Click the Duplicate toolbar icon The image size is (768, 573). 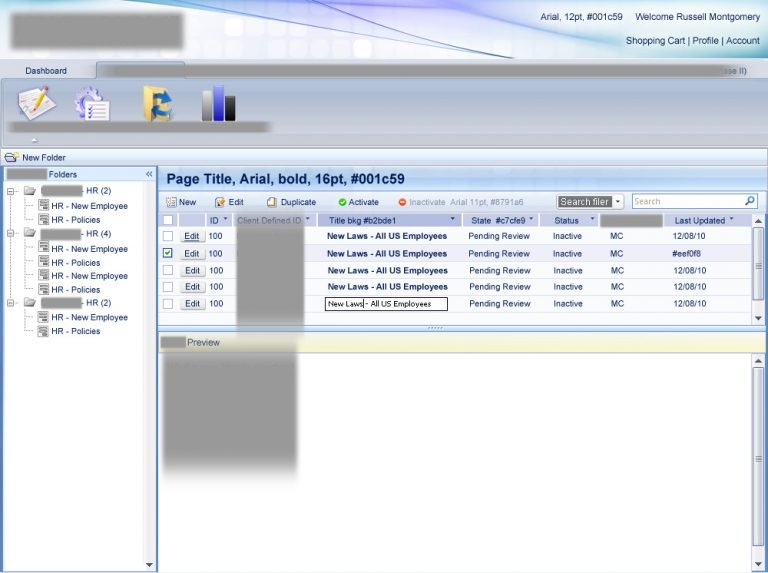[x=271, y=202]
